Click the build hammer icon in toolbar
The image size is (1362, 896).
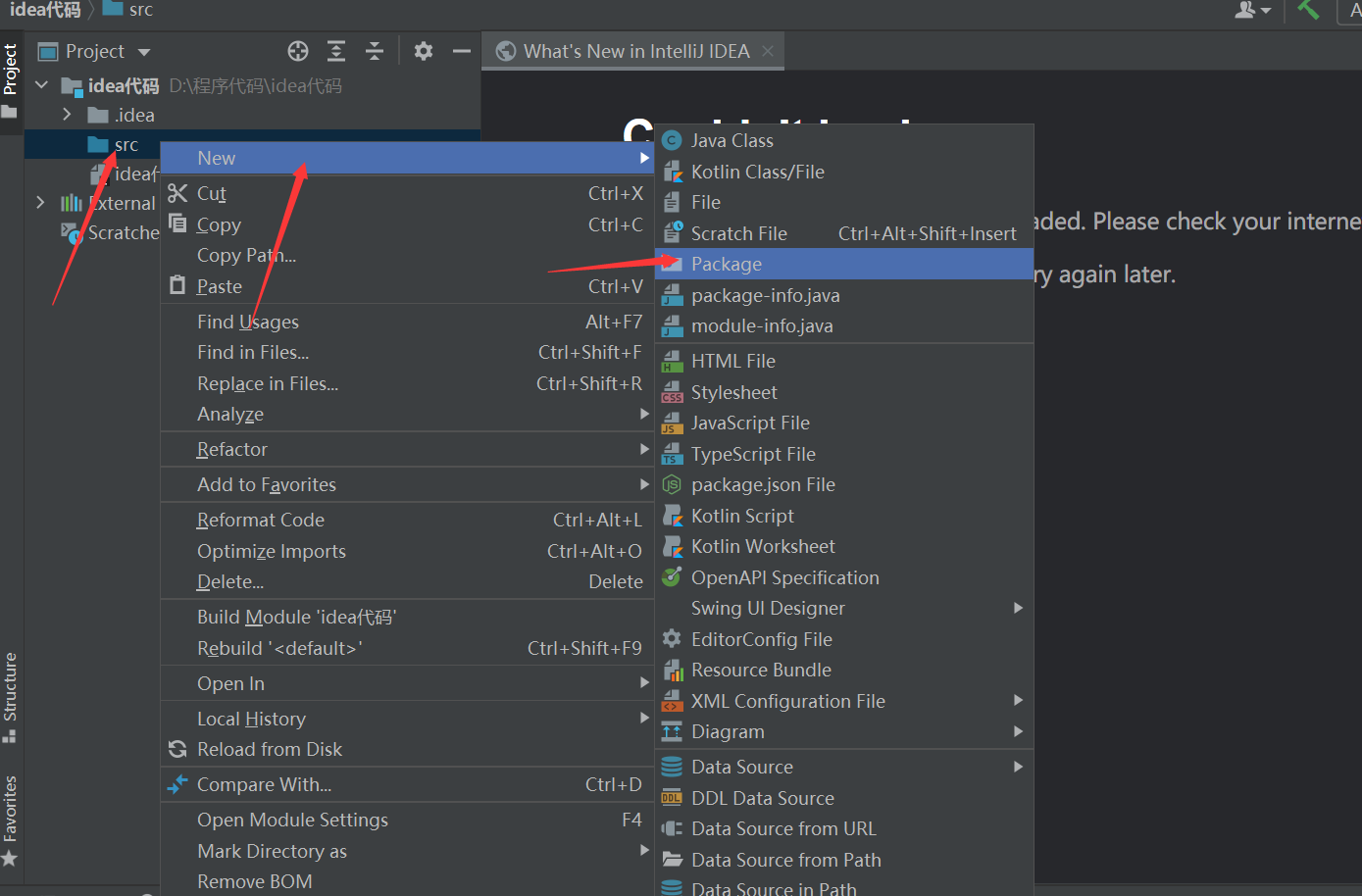[1308, 10]
